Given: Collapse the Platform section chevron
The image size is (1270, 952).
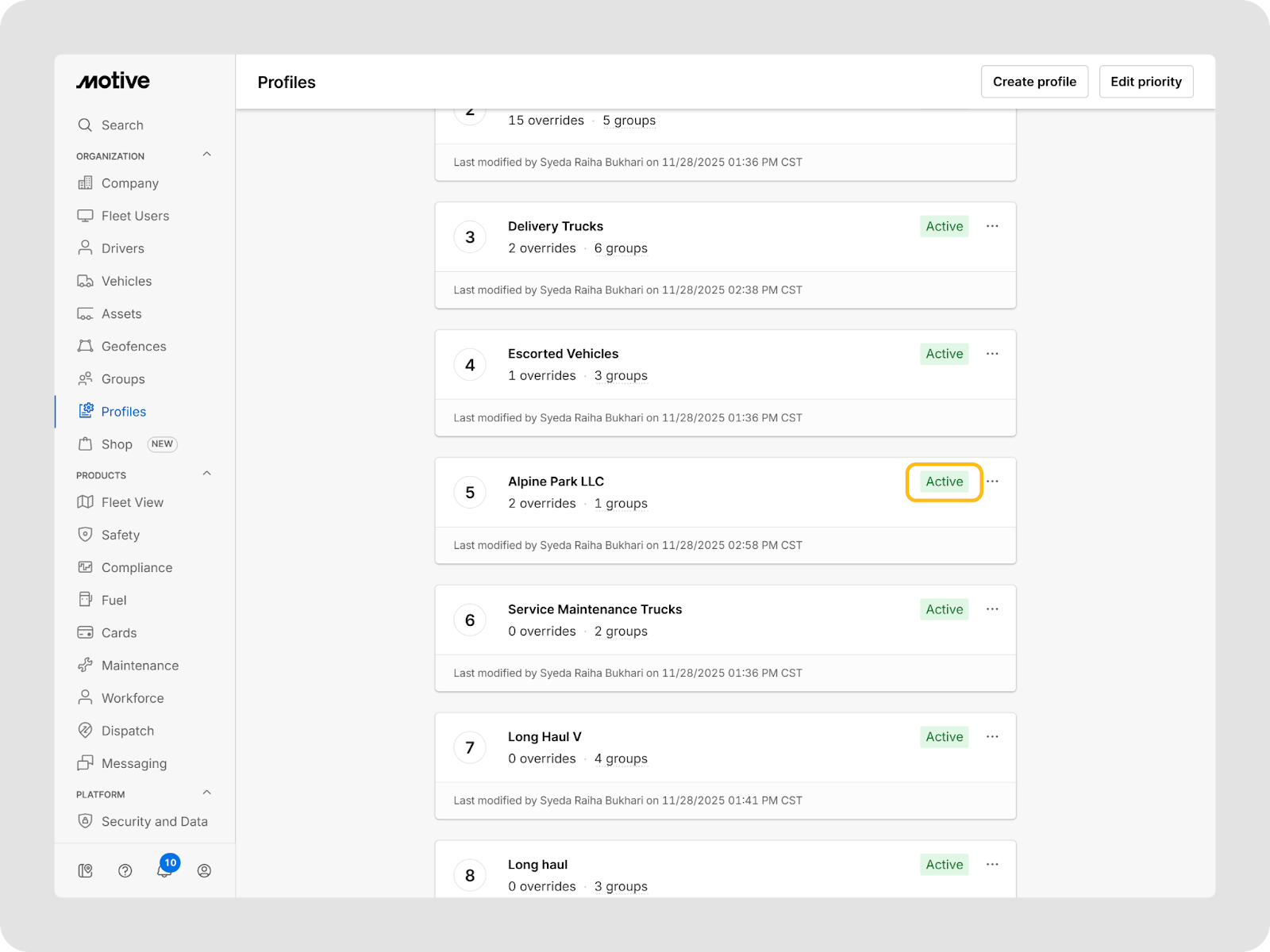Looking at the screenshot, I should [206, 793].
